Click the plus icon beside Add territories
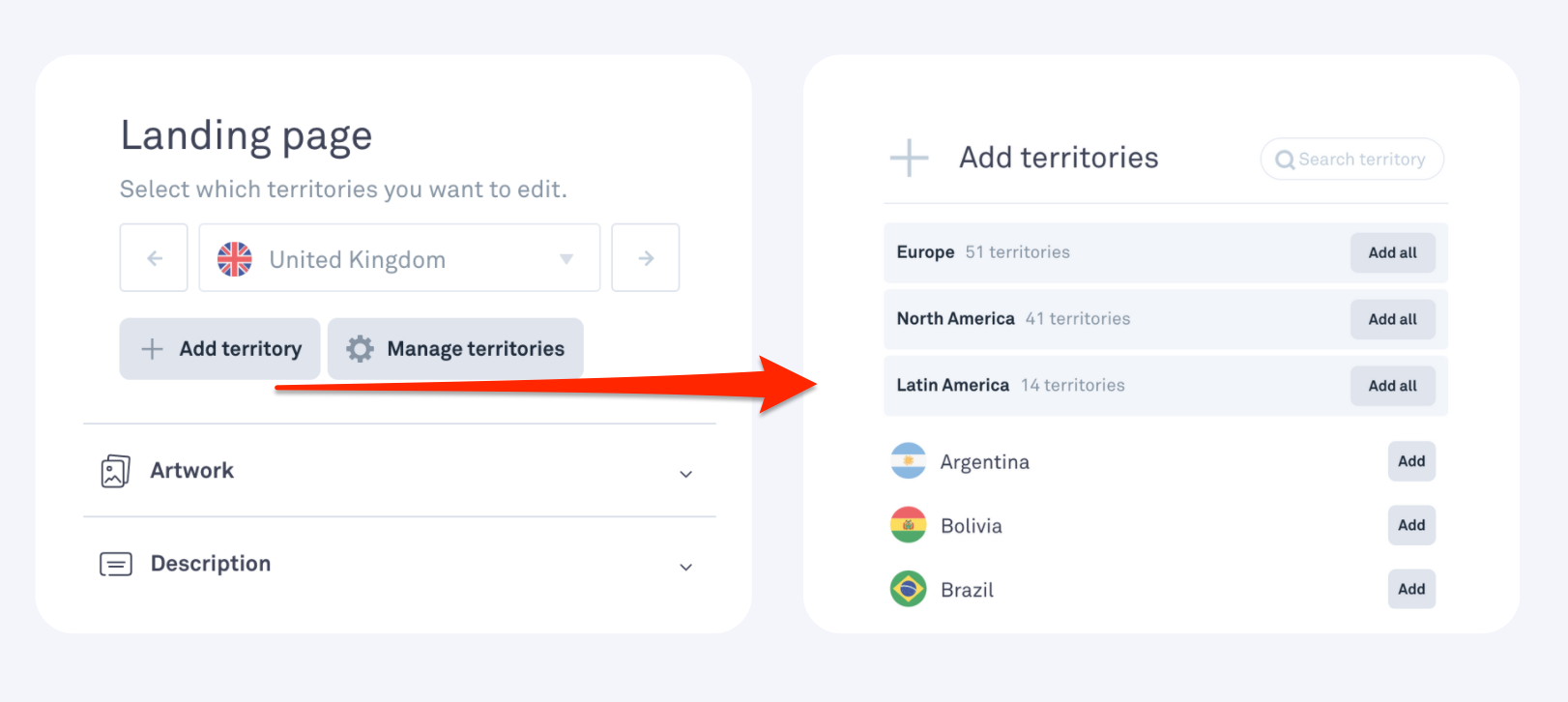 (909, 158)
